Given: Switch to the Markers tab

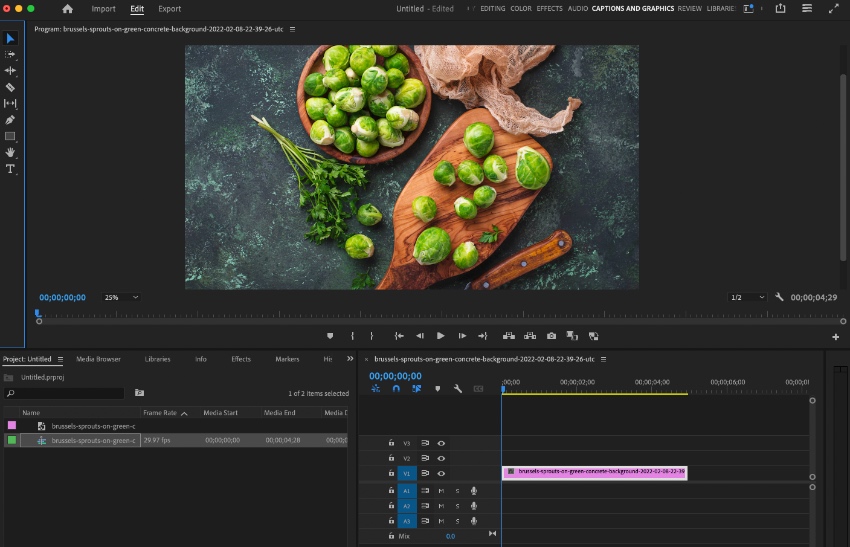Looking at the screenshot, I should (287, 359).
